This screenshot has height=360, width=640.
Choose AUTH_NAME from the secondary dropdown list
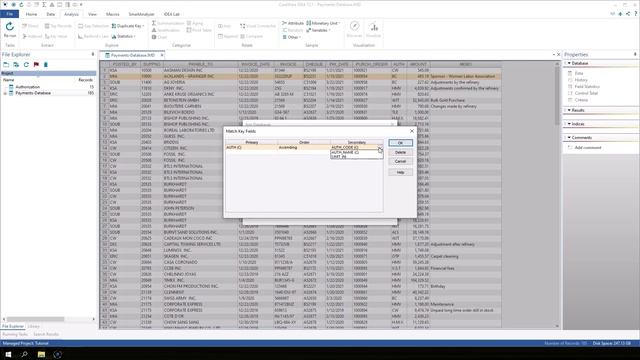(356, 152)
